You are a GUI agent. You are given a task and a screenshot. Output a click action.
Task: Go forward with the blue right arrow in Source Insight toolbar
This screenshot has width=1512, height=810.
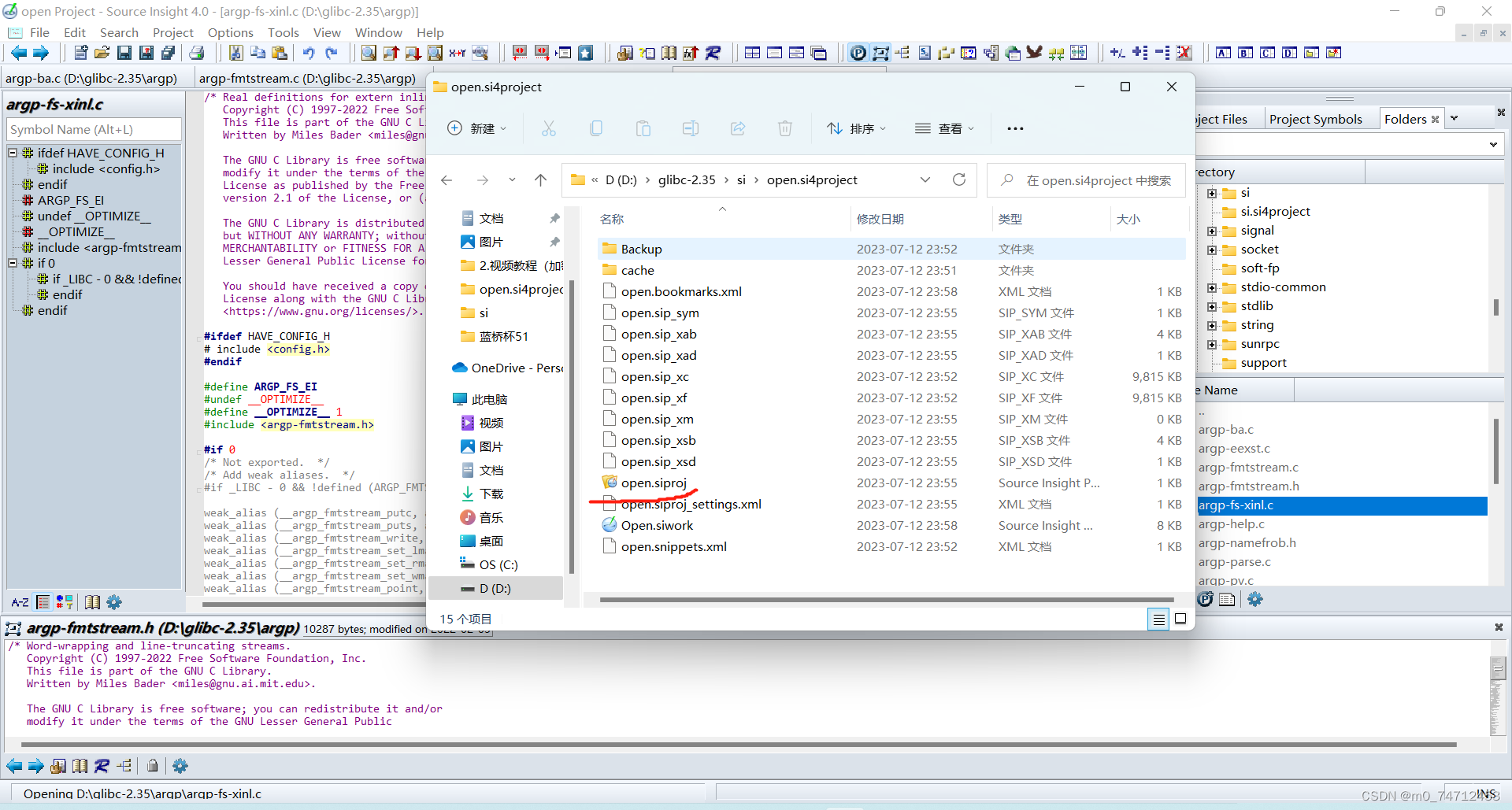click(x=41, y=53)
